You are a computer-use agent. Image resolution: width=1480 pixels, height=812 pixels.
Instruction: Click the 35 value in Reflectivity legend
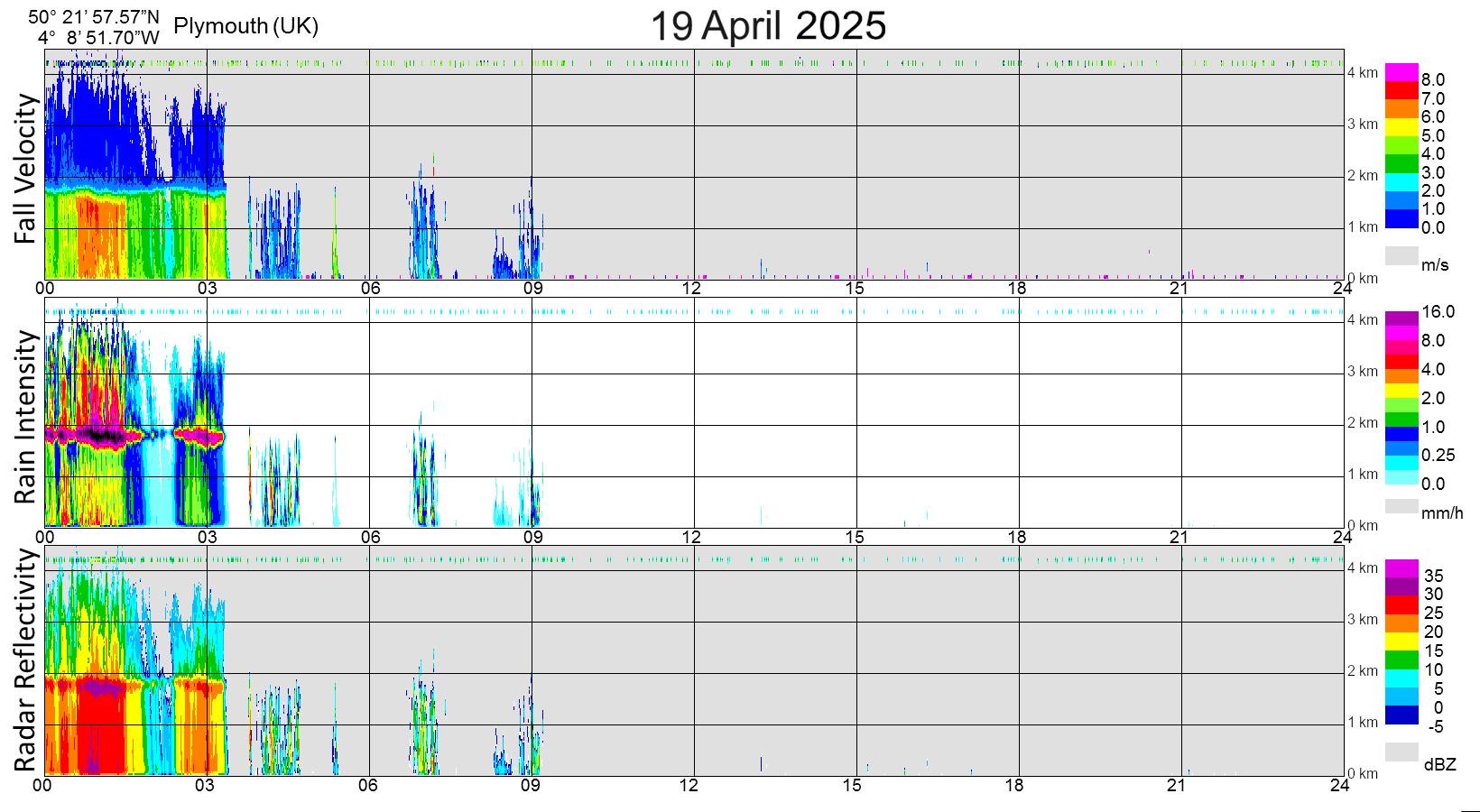pos(1433,576)
